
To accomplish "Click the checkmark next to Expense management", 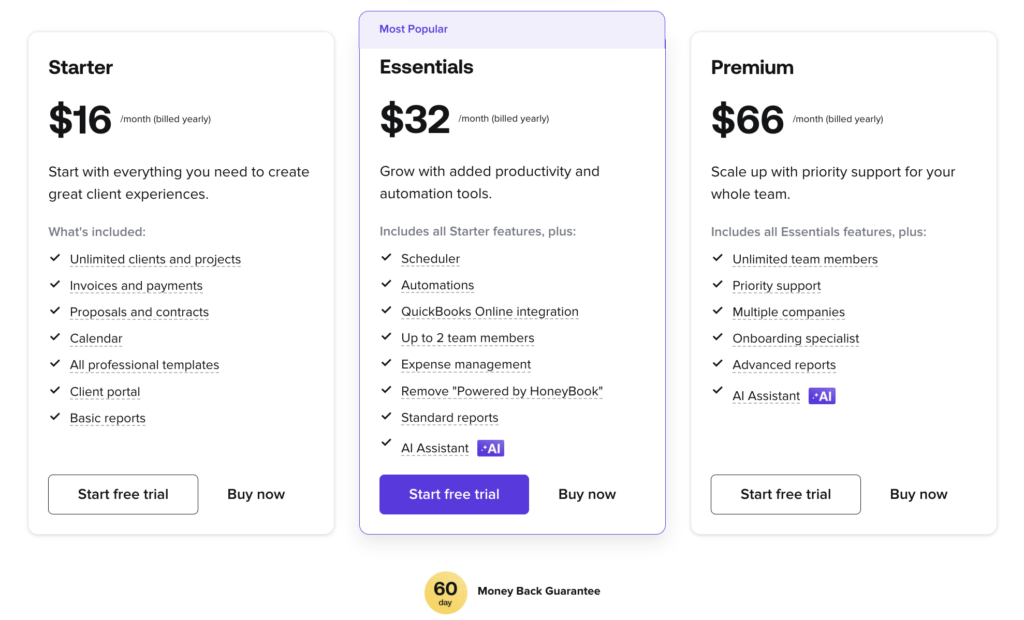I will (x=386, y=364).
